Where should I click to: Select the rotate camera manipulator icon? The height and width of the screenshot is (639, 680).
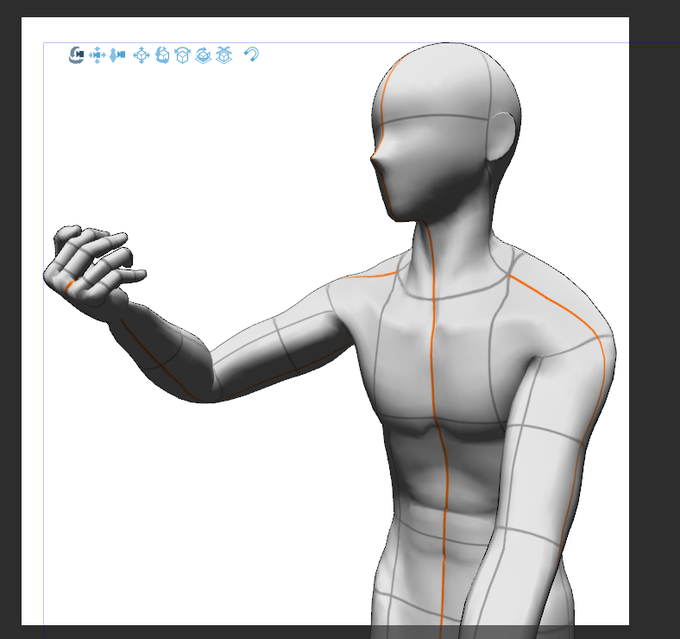pos(76,55)
